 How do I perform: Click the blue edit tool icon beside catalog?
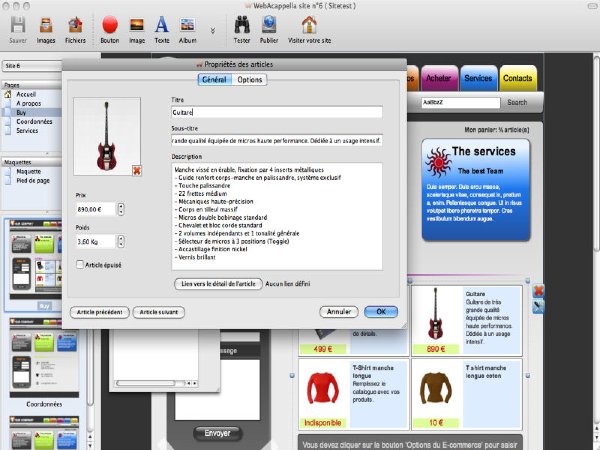[x=538, y=307]
